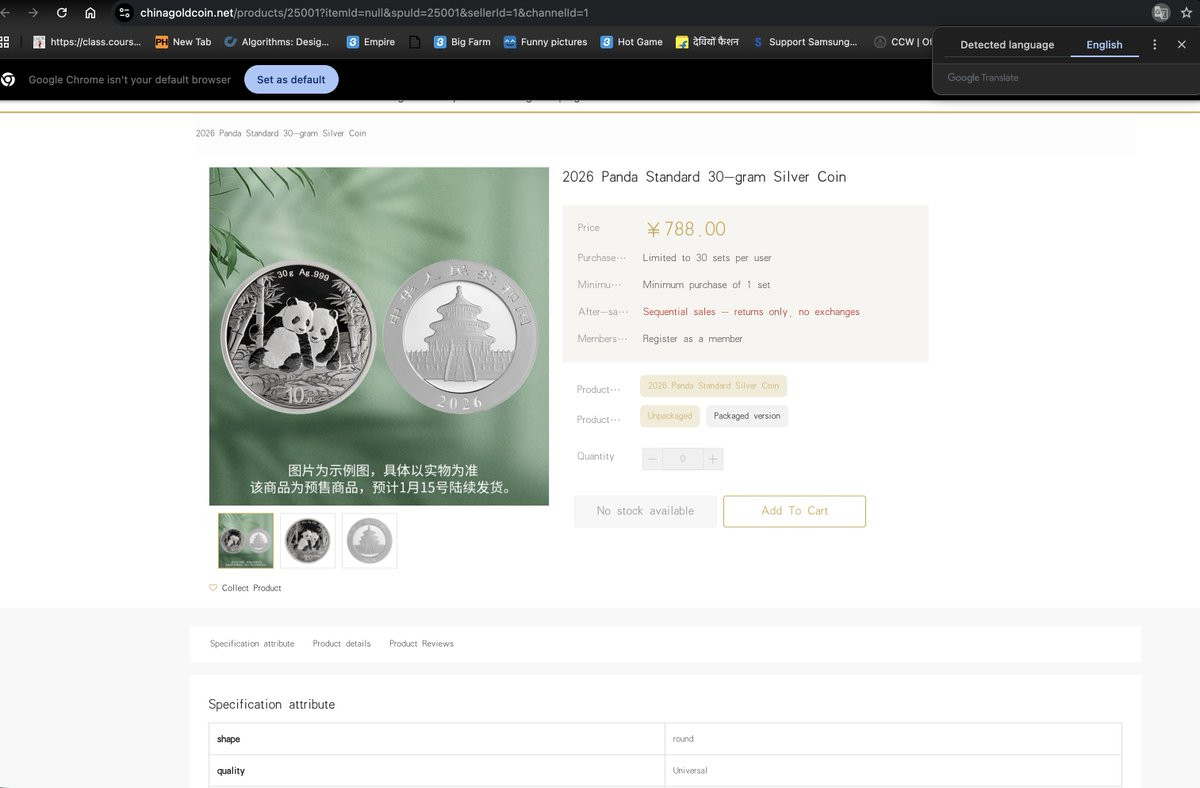This screenshot has width=1200, height=788.
Task: Bookmark this page with the star icon
Action: pos(1187,13)
